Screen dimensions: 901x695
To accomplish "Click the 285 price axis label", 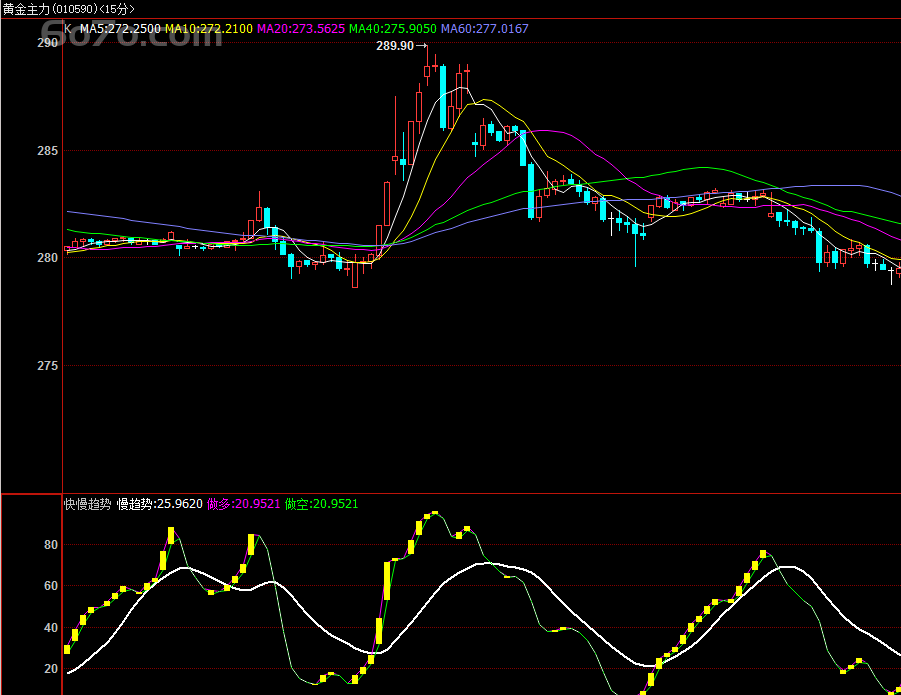I will [48, 151].
